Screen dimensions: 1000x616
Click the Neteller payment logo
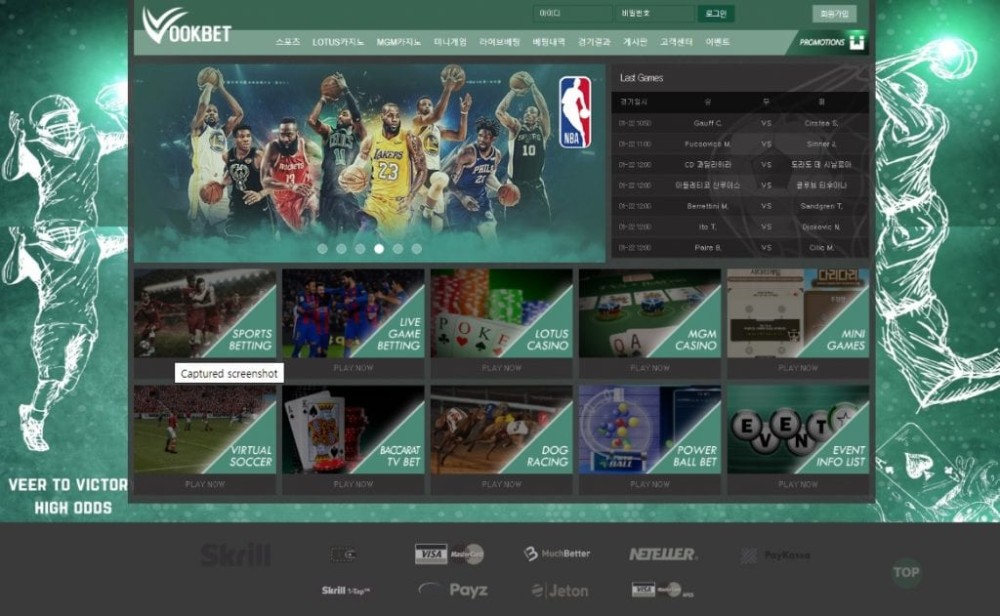663,554
